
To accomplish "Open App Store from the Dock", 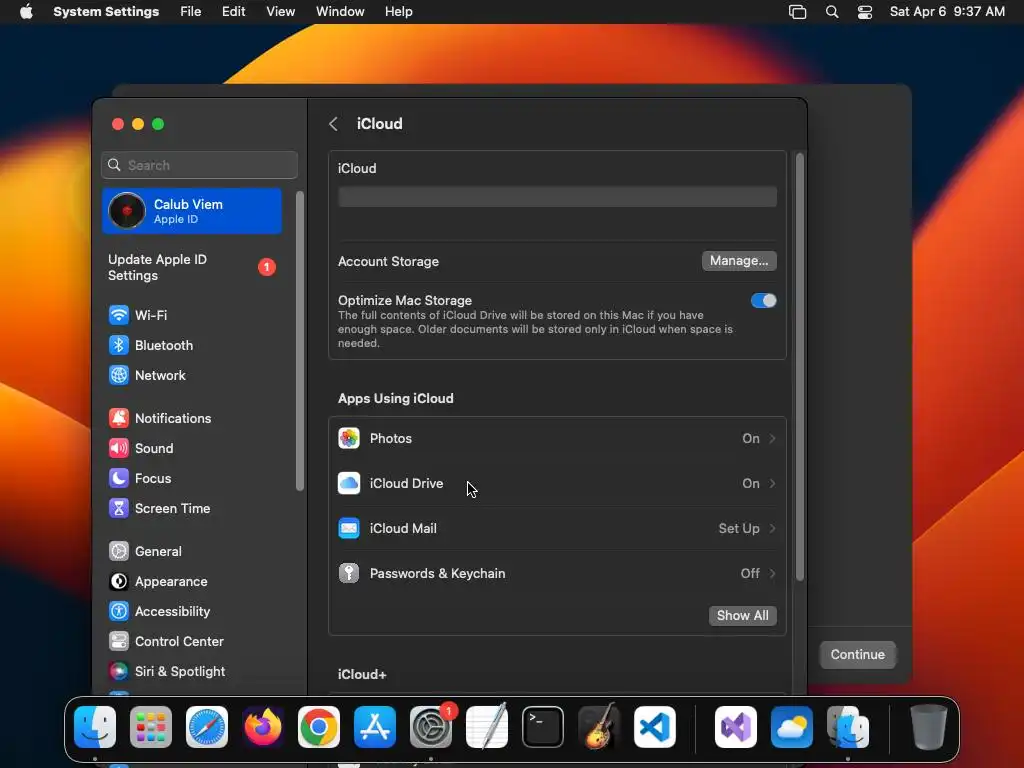I will (x=375, y=727).
